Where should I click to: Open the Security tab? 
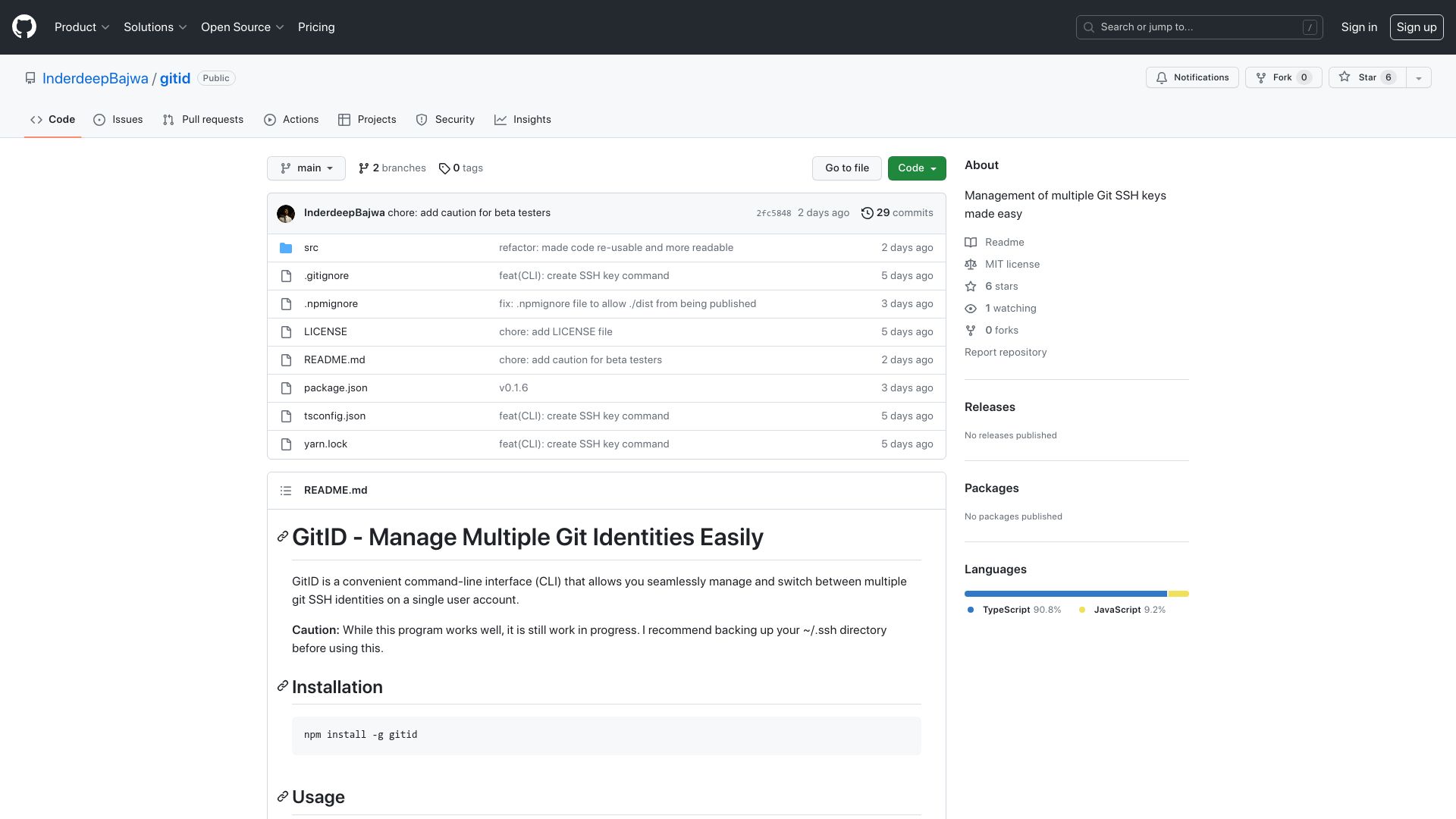pos(445,120)
